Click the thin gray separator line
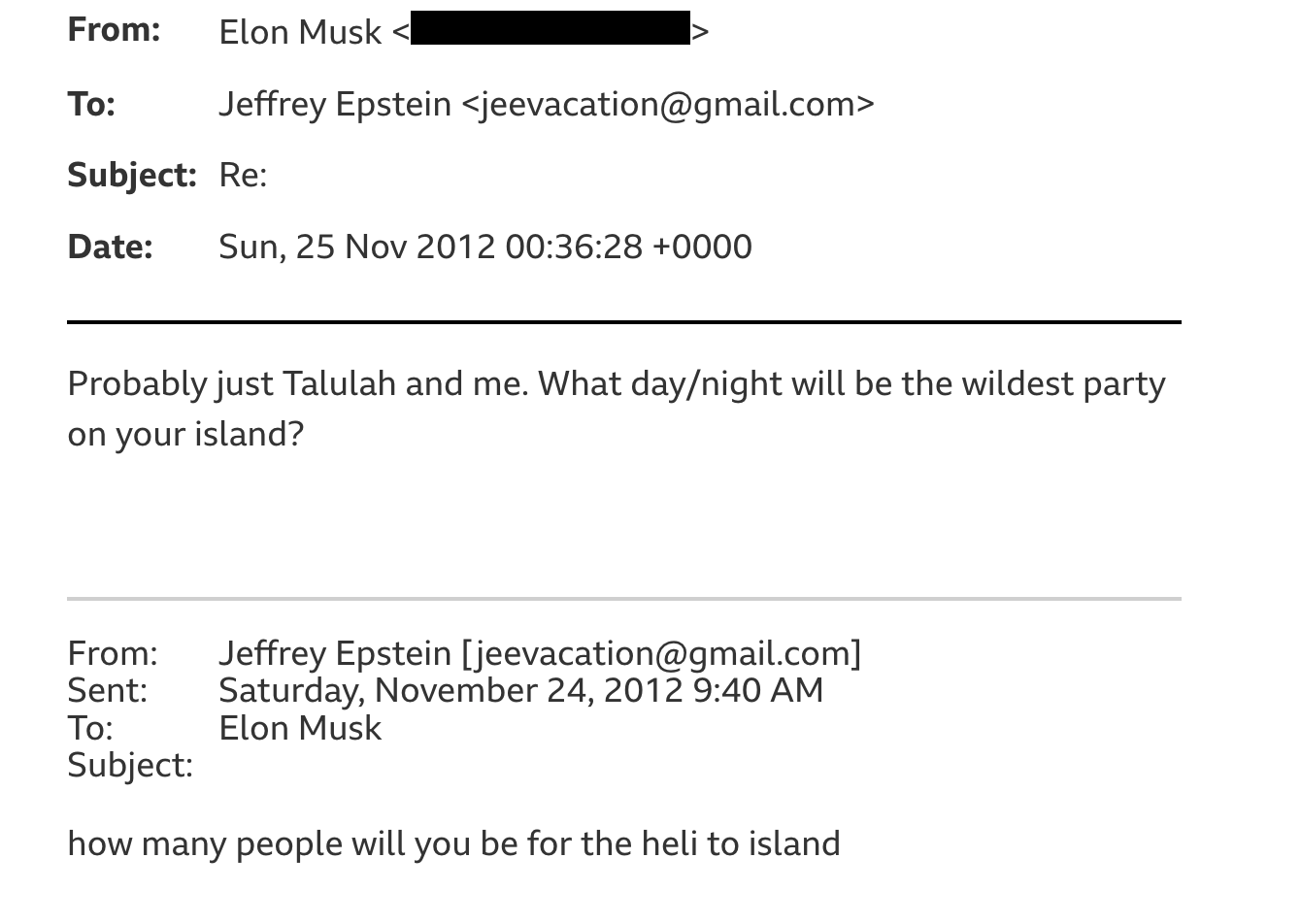 point(623,599)
